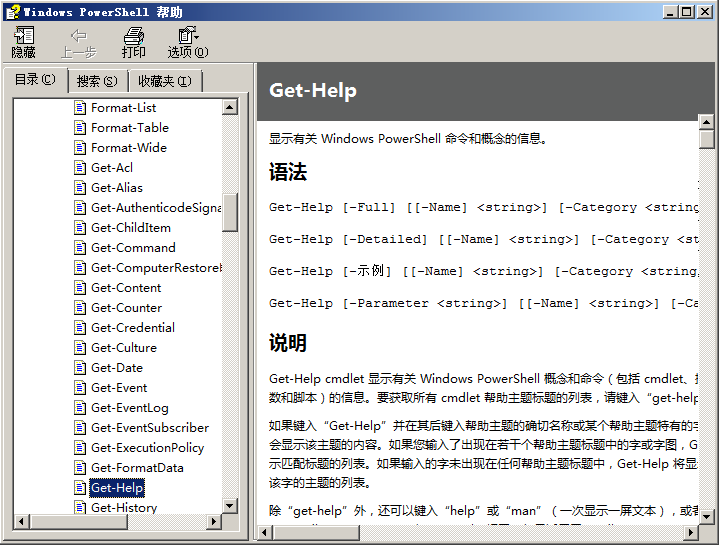Open the Get-EventSubscriber topic
This screenshot has height=545, width=719.
[150, 428]
